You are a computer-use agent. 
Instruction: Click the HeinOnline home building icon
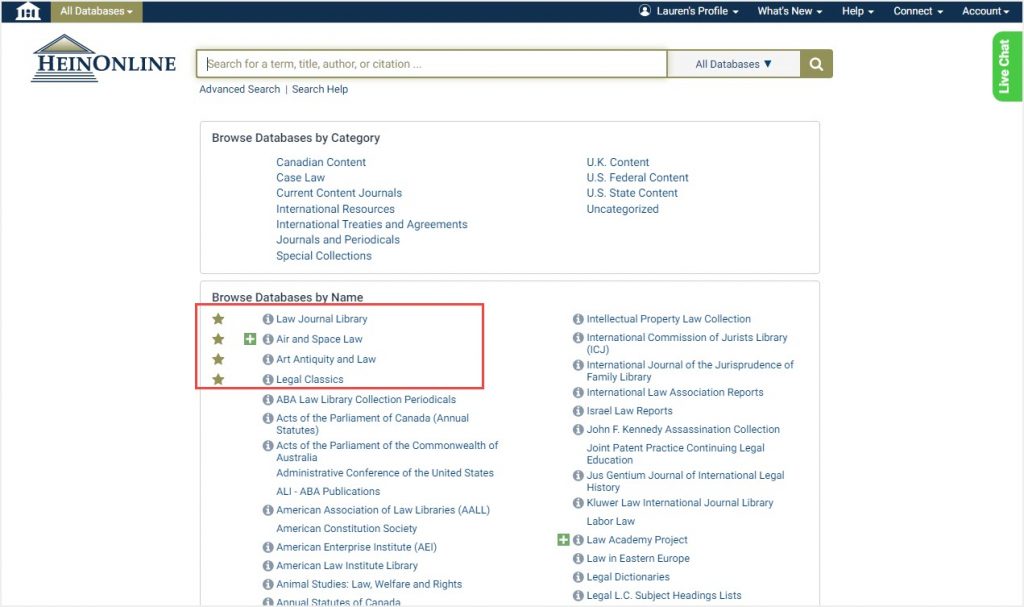click(x=27, y=11)
